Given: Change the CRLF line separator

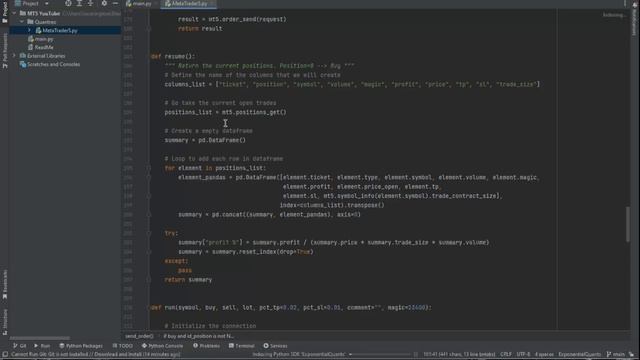Looking at the screenshot, I should pyautogui.click(x=506, y=354).
